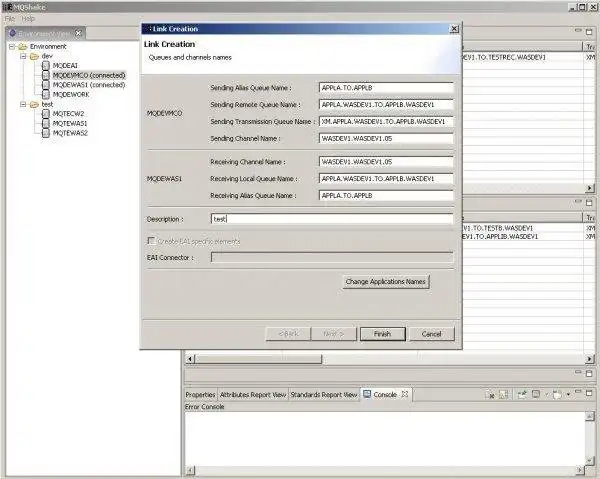Select the MQTEWAS1 tree item

[x=70, y=123]
